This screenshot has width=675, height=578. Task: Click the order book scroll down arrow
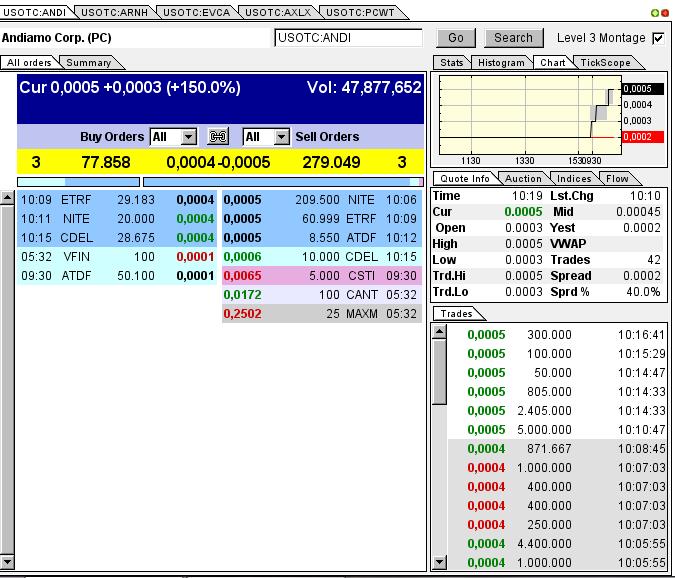7,562
